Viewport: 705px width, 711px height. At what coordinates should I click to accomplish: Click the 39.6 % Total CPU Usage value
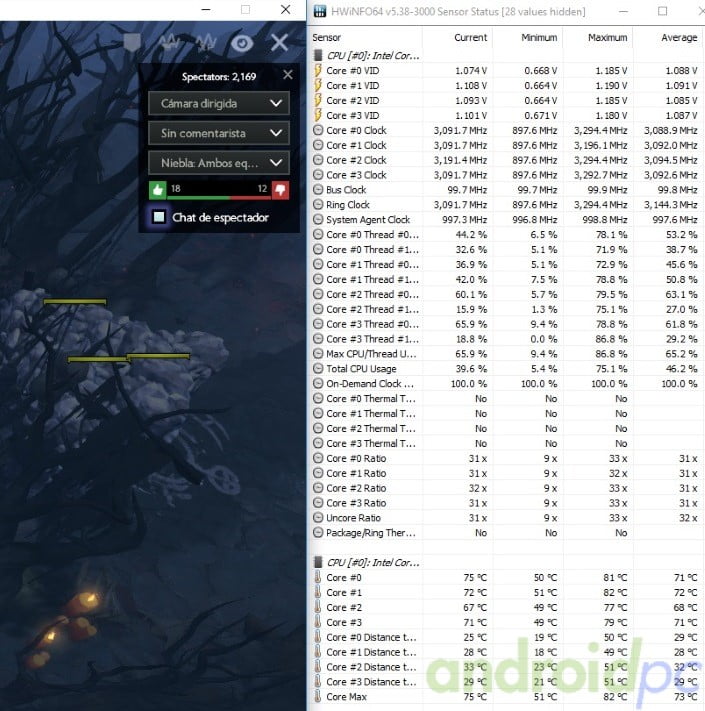tap(472, 369)
